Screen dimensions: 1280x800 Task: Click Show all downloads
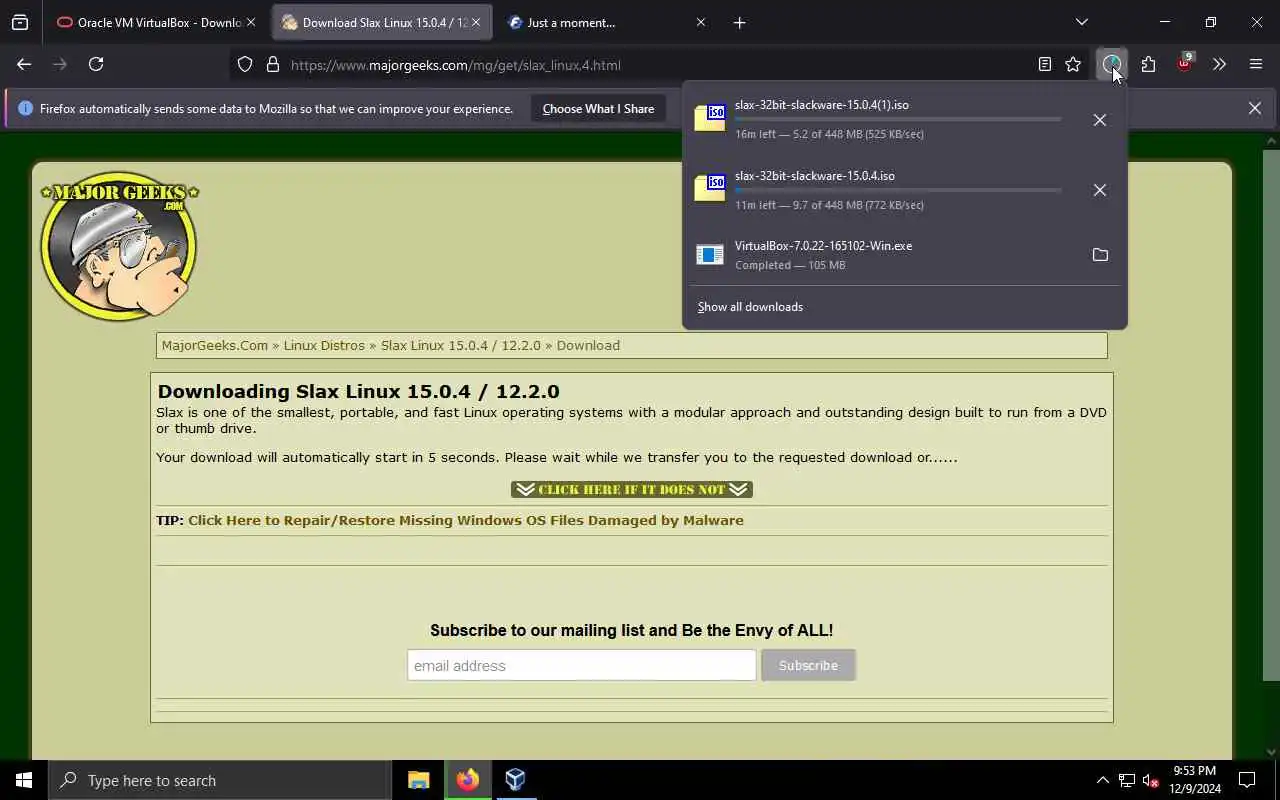click(x=750, y=307)
